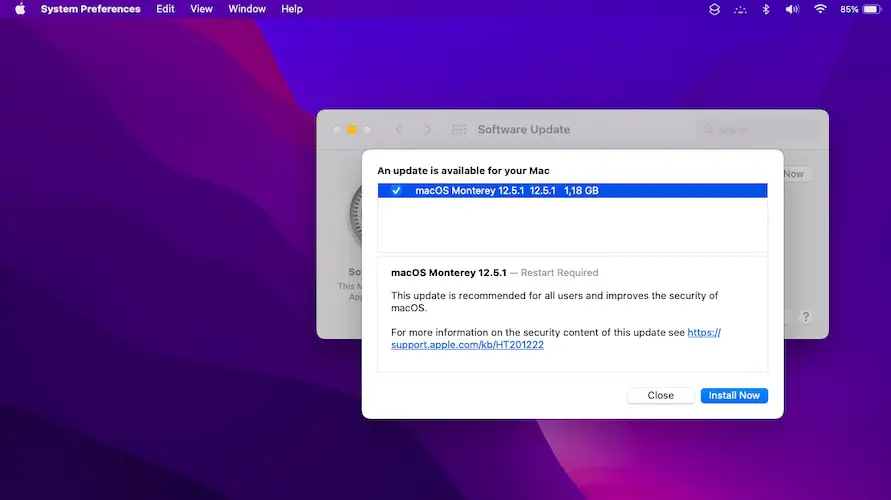Open the System Preferences menu
This screenshot has height=500, width=891.
coord(90,9)
